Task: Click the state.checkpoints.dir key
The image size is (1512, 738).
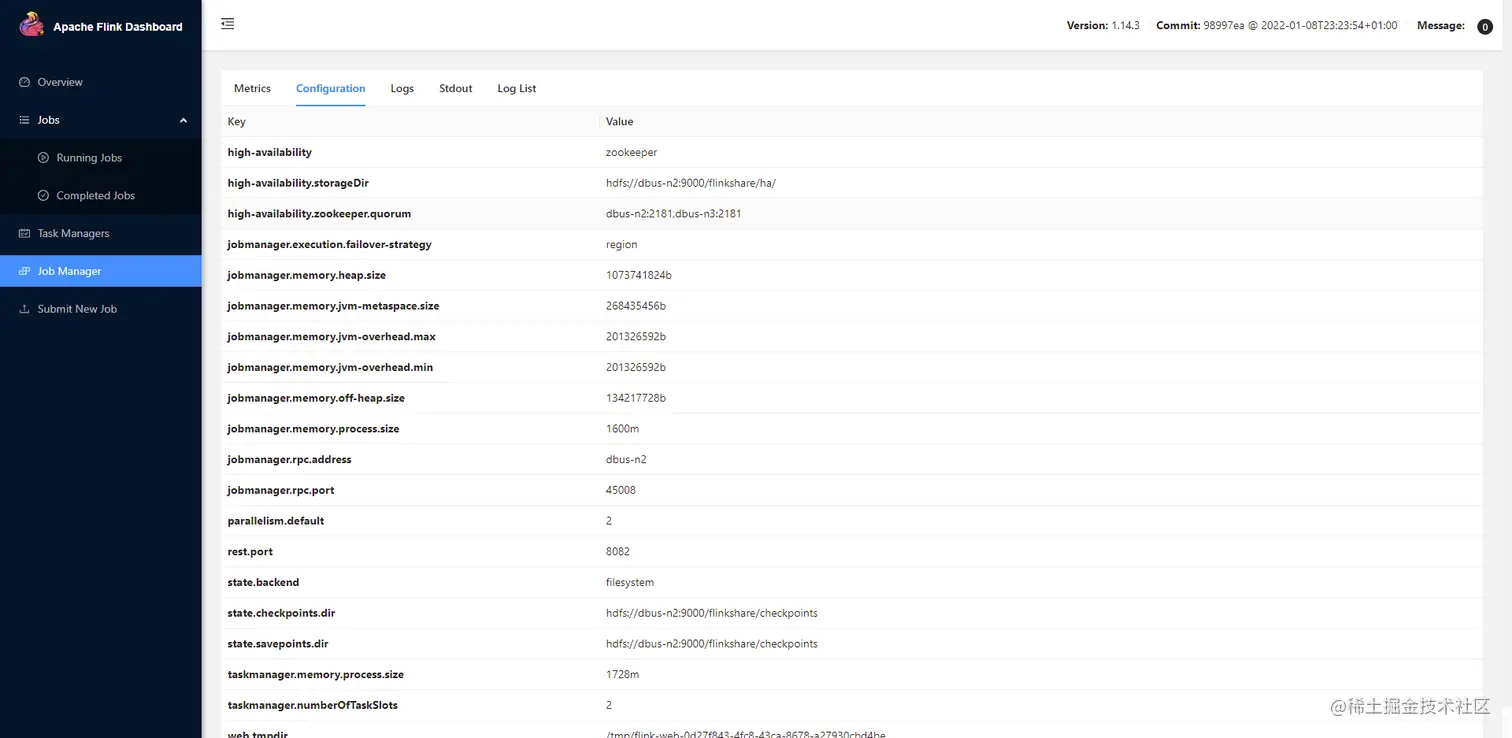Action: (281, 613)
